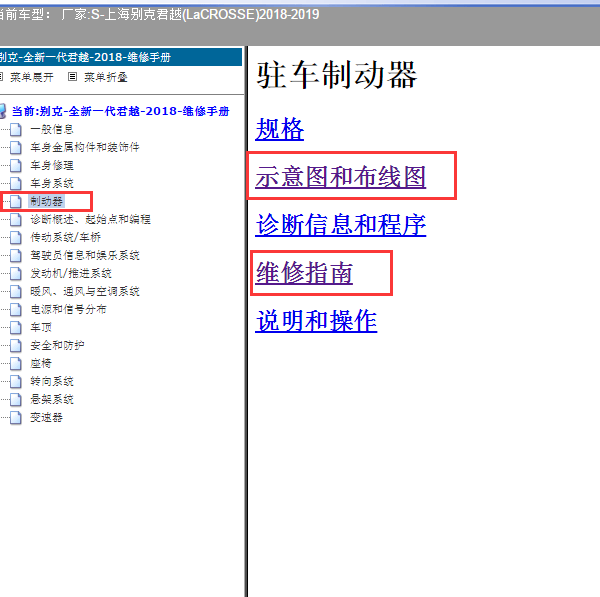Follow the 说明和操作 link
The height and width of the screenshot is (597, 600).
316,321
